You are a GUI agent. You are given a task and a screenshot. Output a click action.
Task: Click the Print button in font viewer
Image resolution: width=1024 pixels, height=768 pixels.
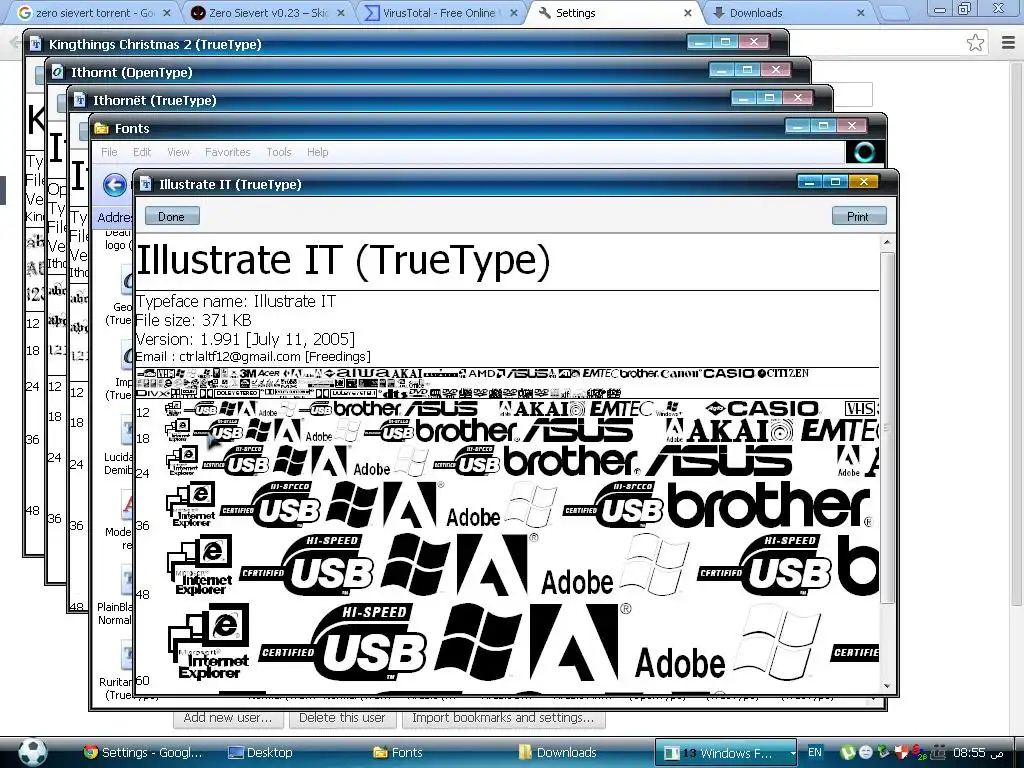pos(858,216)
